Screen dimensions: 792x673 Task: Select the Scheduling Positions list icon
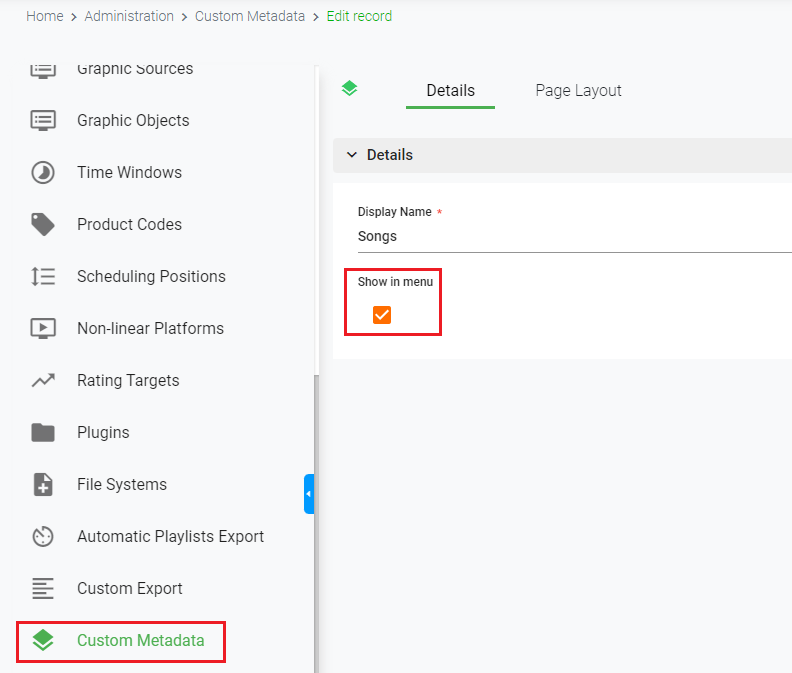click(x=43, y=276)
